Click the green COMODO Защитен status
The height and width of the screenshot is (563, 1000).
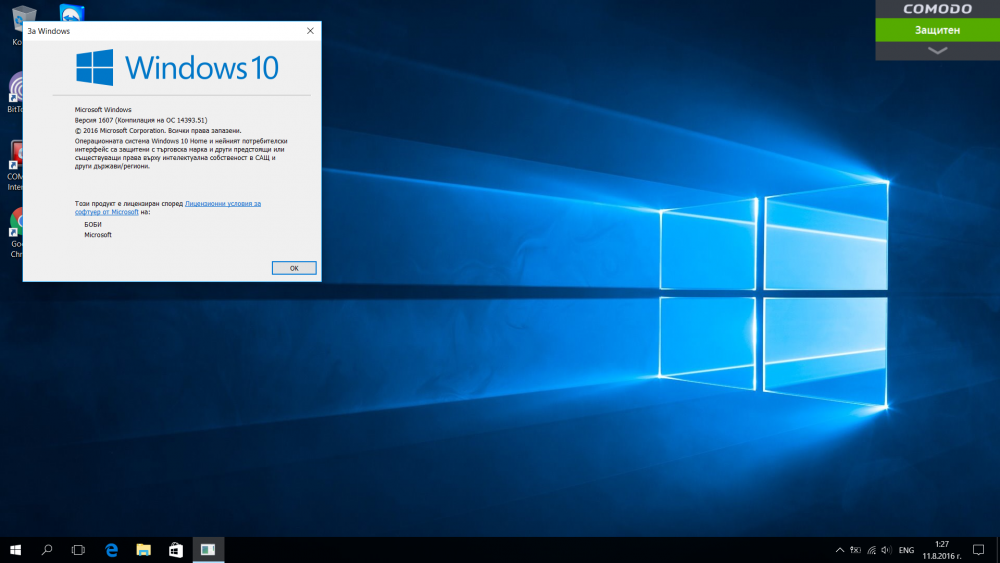coord(938,30)
